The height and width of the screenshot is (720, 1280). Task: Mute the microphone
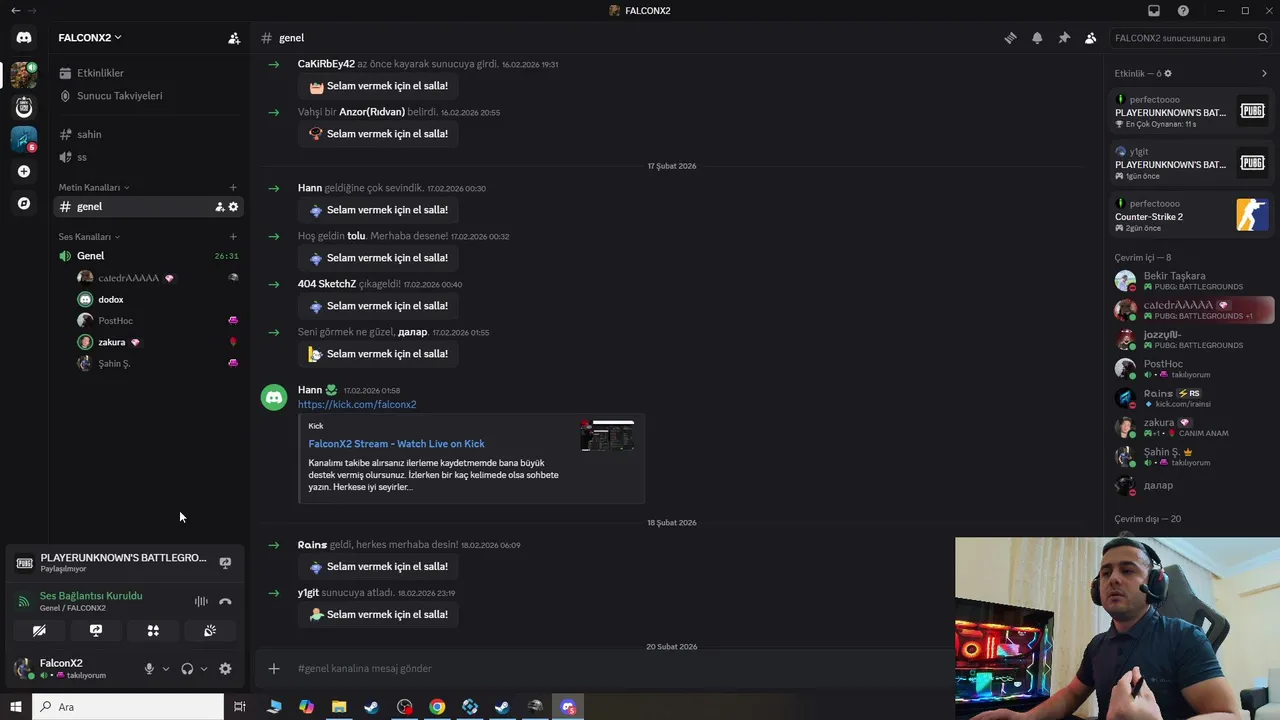149,669
